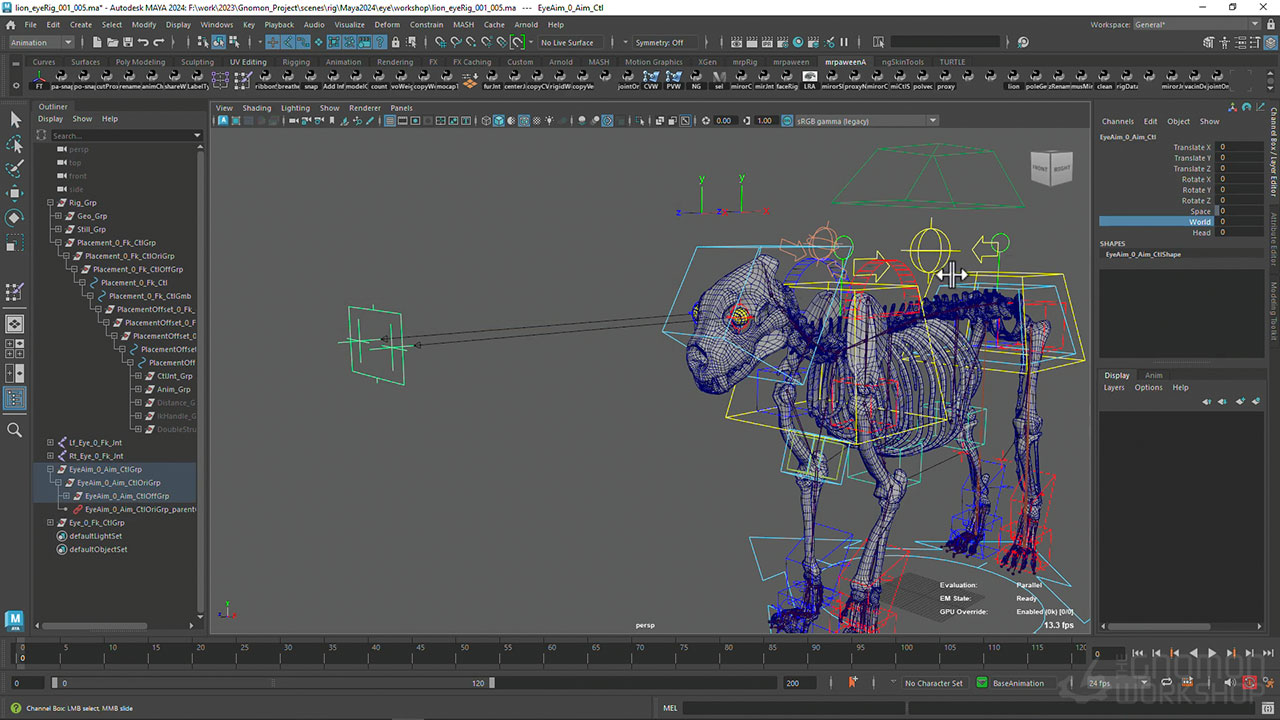Open the Animation menu set dropdown
This screenshot has height=720, width=1280.
pos(40,43)
